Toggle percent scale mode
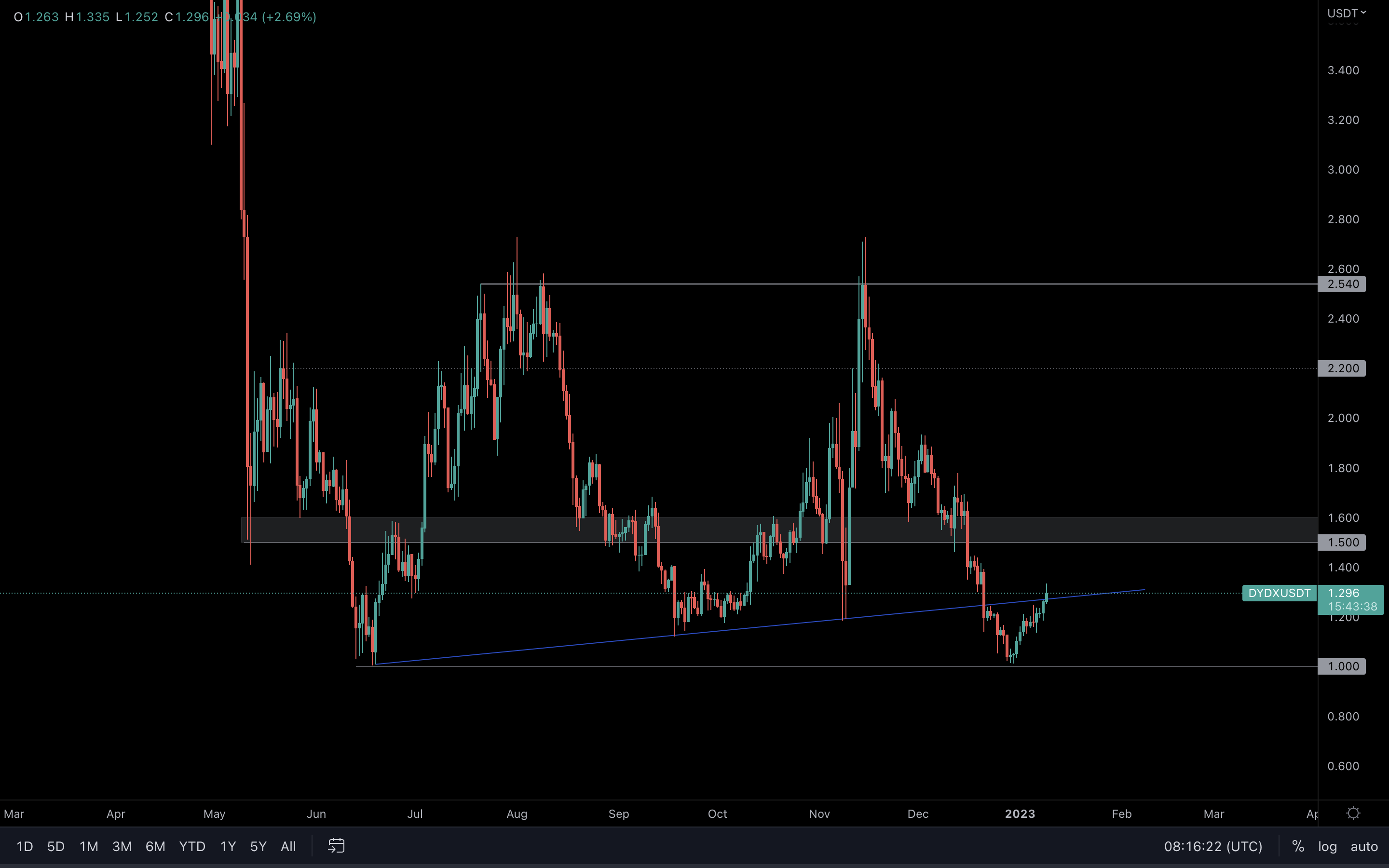1389x868 pixels. 1298,846
